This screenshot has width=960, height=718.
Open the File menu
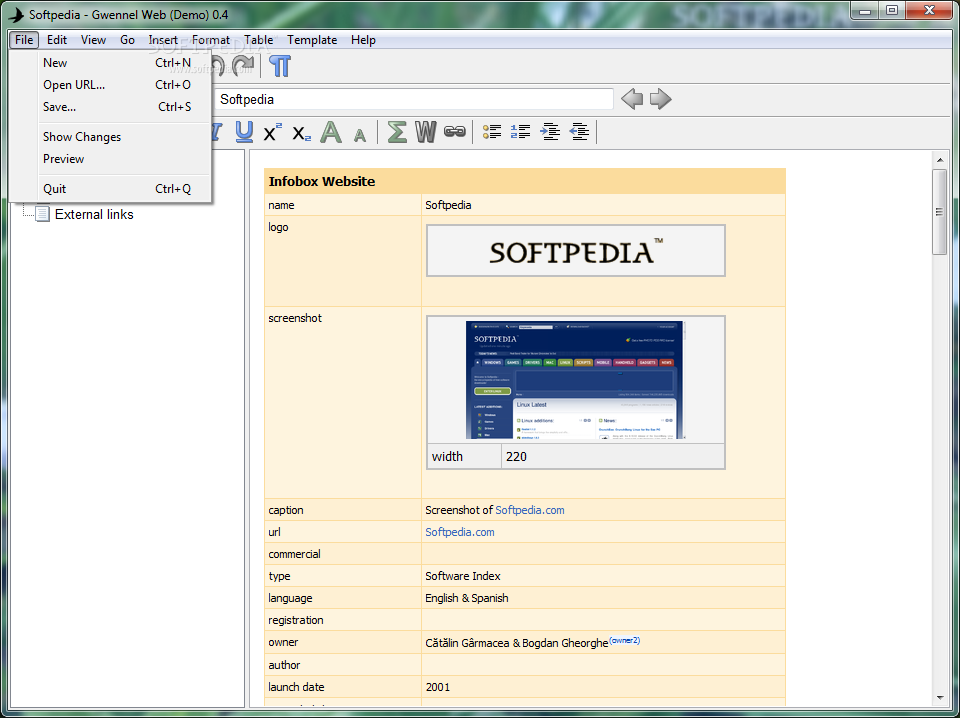pos(24,40)
